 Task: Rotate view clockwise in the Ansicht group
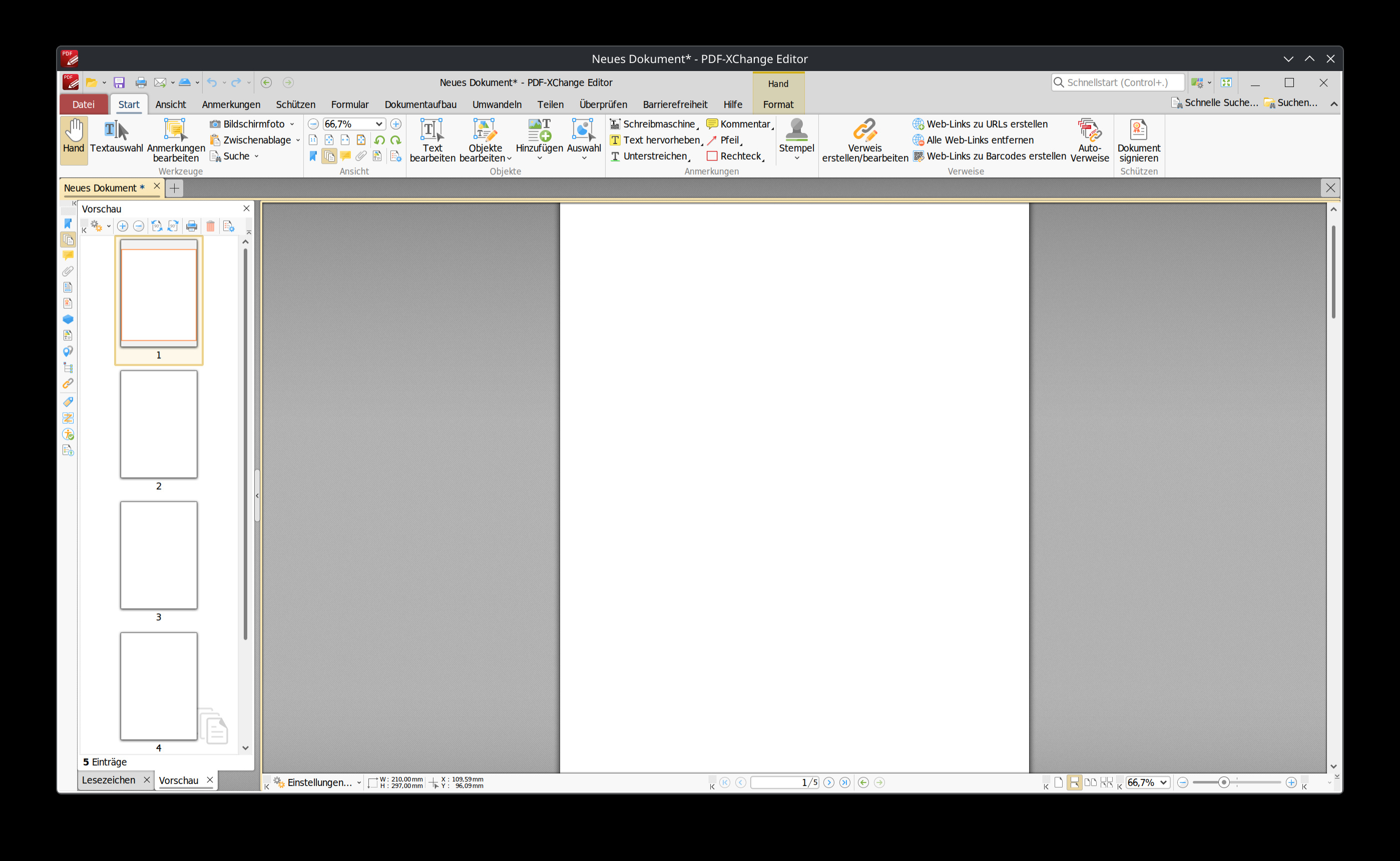(395, 140)
